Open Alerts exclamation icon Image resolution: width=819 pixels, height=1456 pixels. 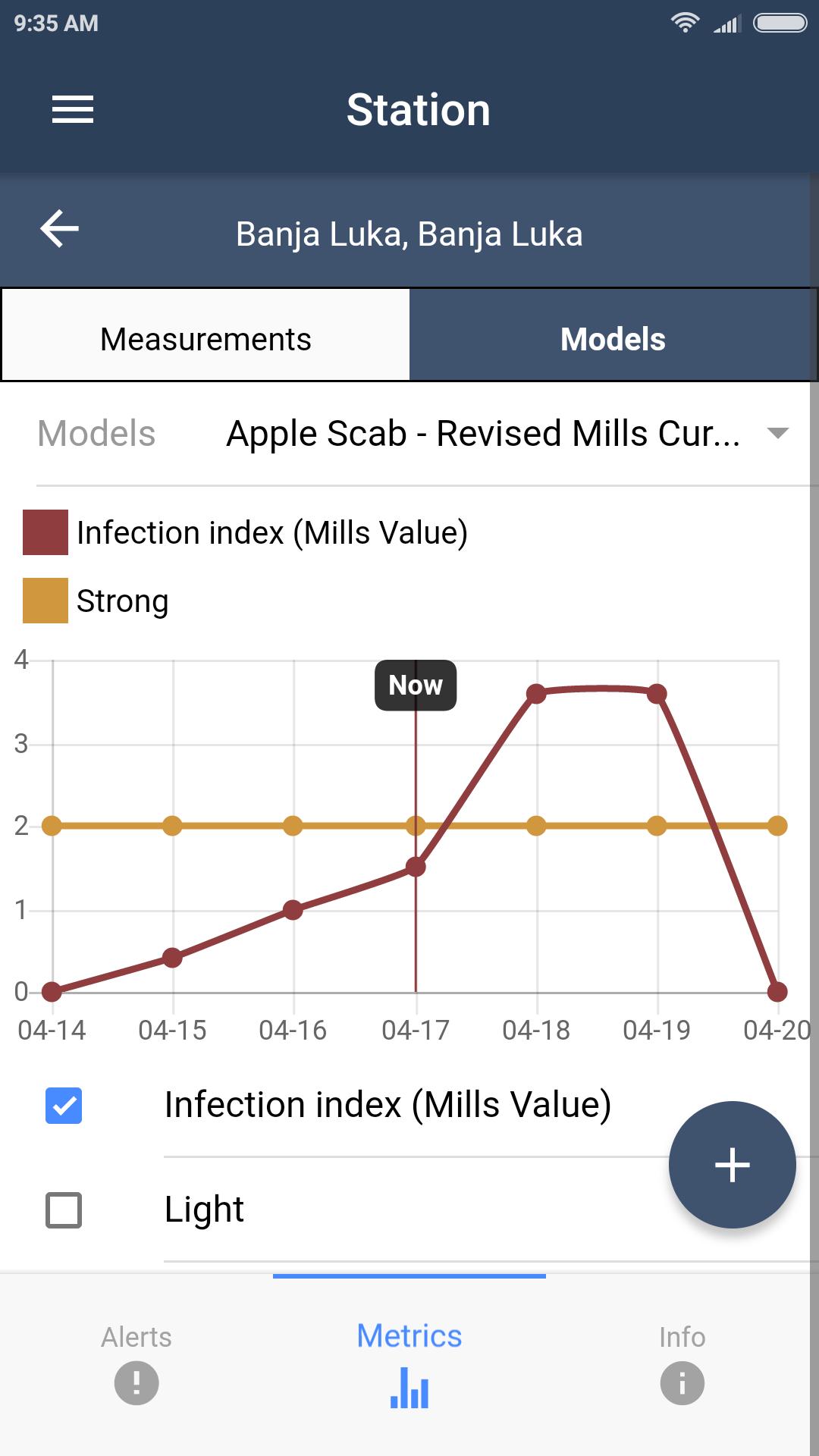click(x=136, y=1382)
